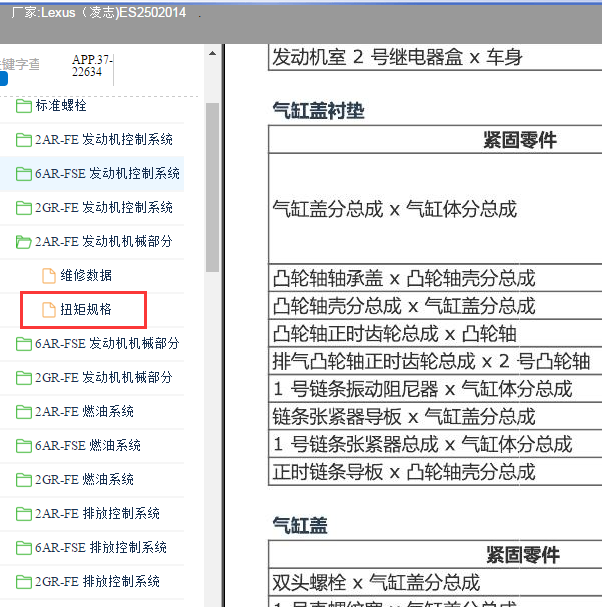This screenshot has height=607, width=602.
Task: Click the 紧固零件 header under 气缸盖
Action: [x=523, y=555]
